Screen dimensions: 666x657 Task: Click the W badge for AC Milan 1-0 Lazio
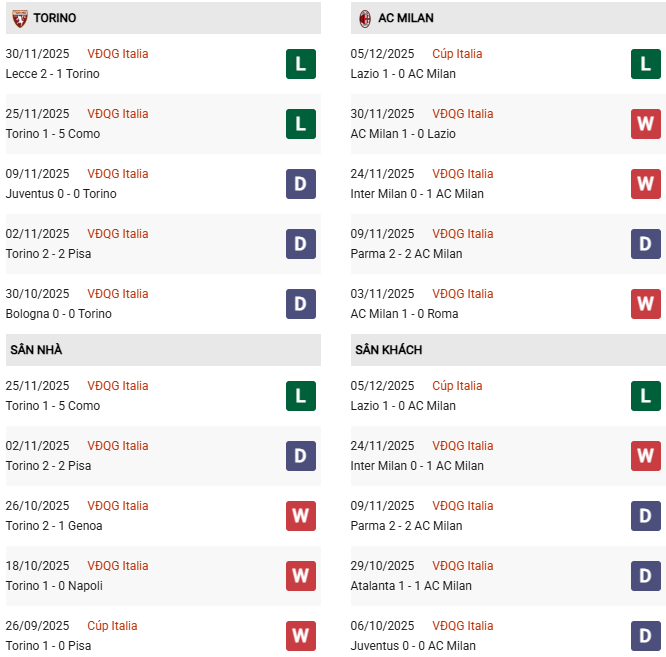coord(645,124)
